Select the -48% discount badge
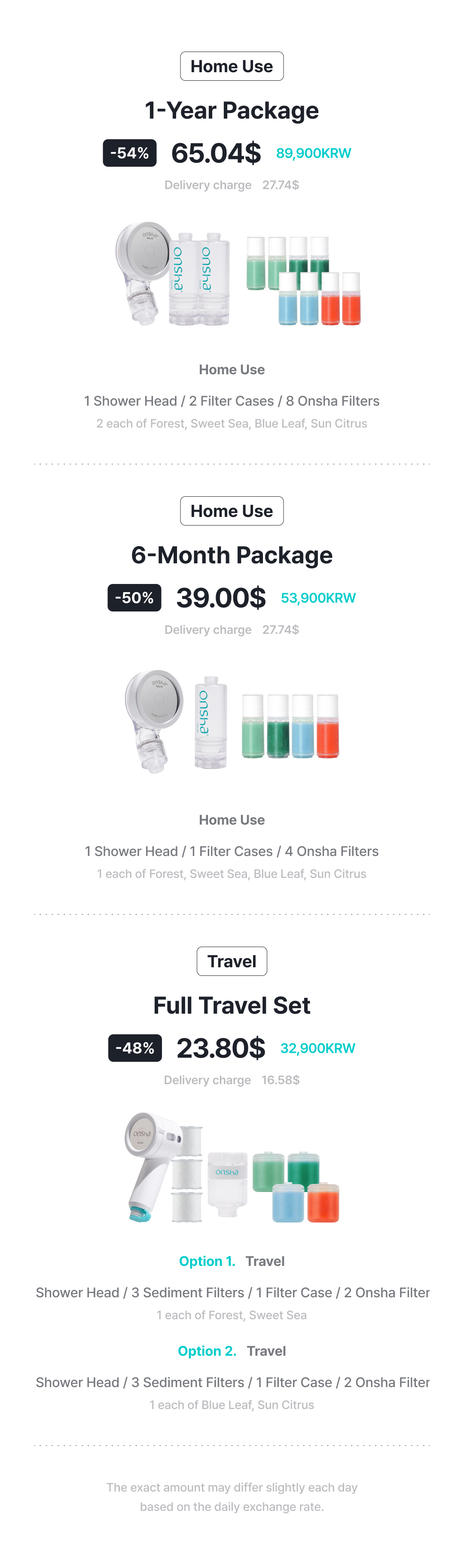This screenshot has width=464, height=1568. [x=134, y=1048]
